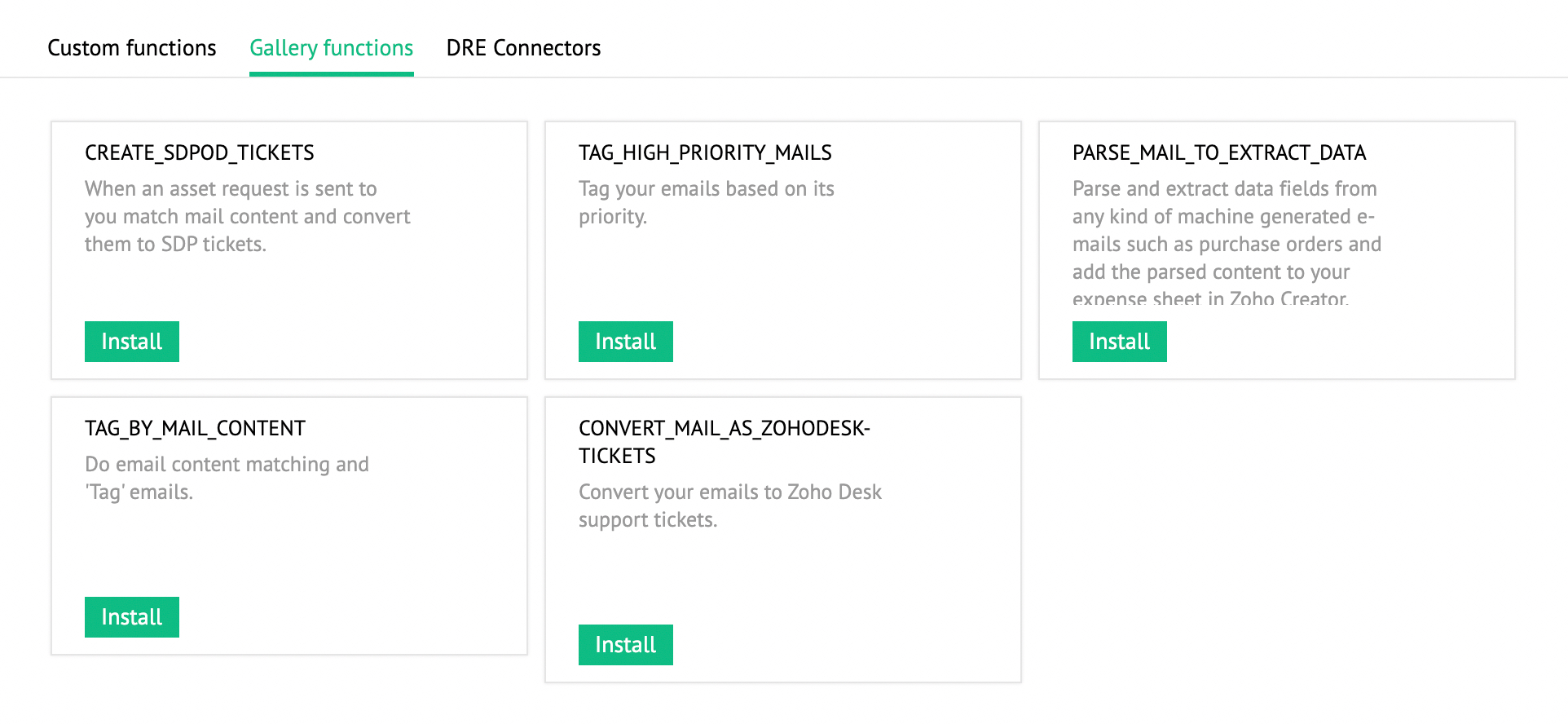Screen dimensions: 1568x724
Task: Click the TAG_HIGH_PRIORITY_MAILS card title
Action: (x=705, y=153)
